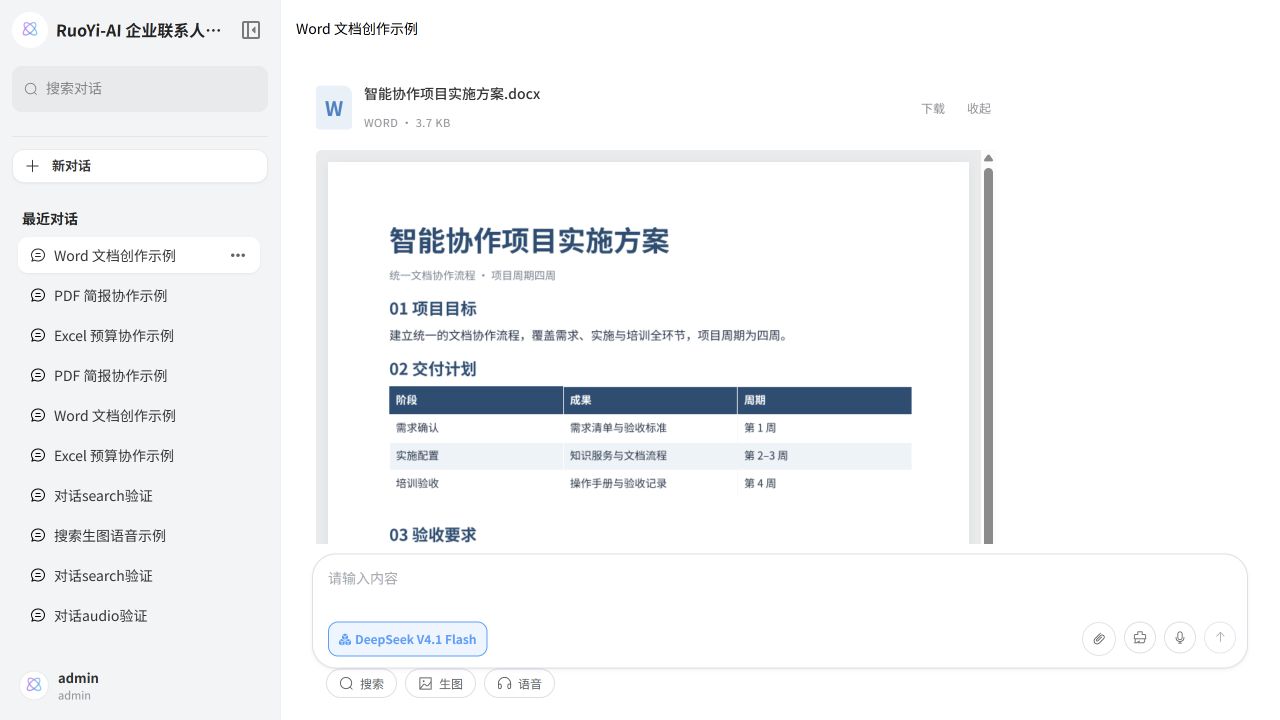Screen dimensions: 1280x720
Task: Click the preview scrollbar up arrow
Action: pyautogui.click(x=988, y=158)
